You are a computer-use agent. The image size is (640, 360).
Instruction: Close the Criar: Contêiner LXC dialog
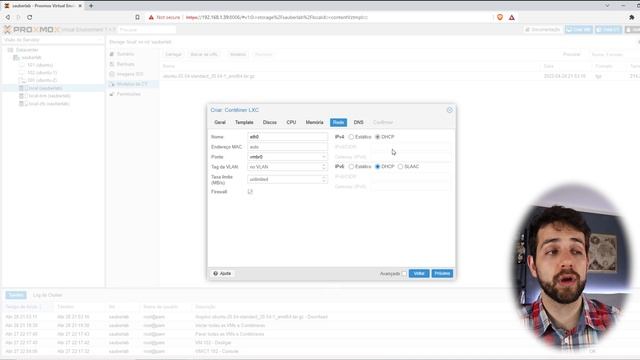(x=449, y=110)
